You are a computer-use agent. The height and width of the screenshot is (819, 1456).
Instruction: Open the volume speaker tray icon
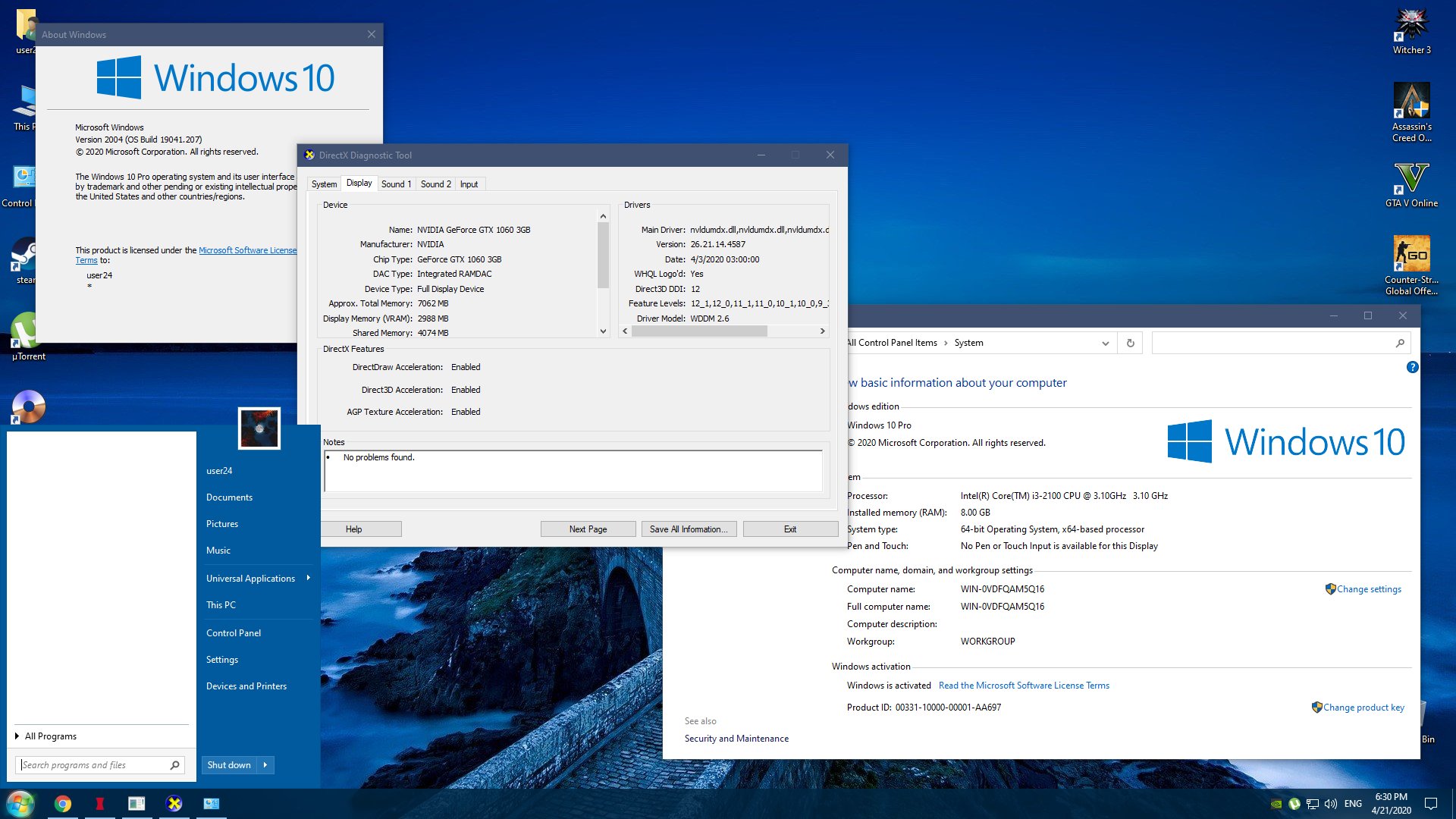pos(1331,804)
